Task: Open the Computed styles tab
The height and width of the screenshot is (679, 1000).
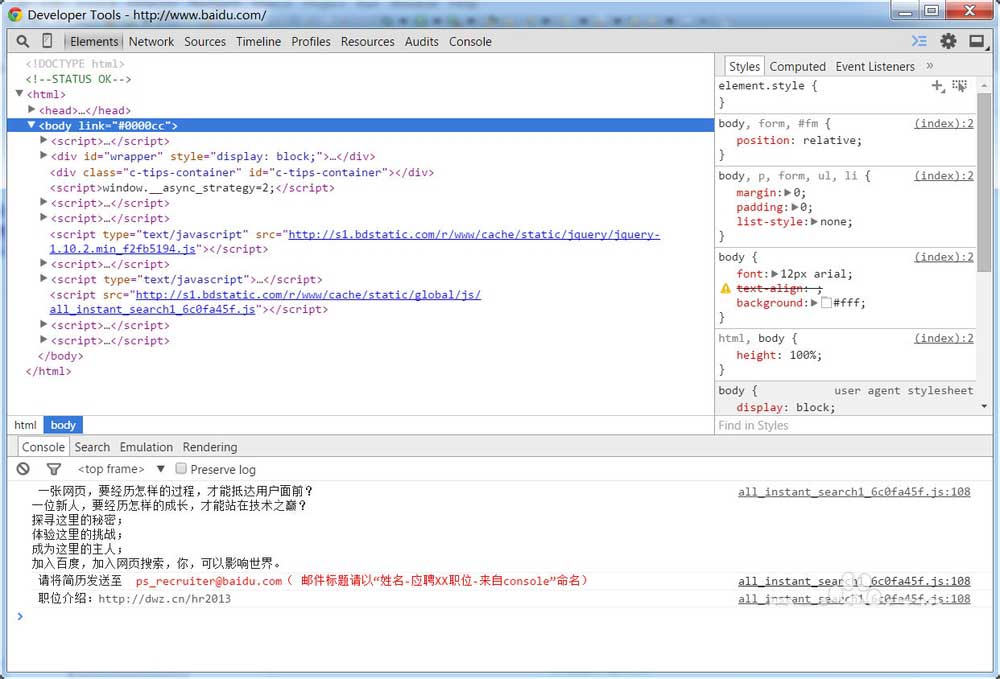Action: pos(797,66)
